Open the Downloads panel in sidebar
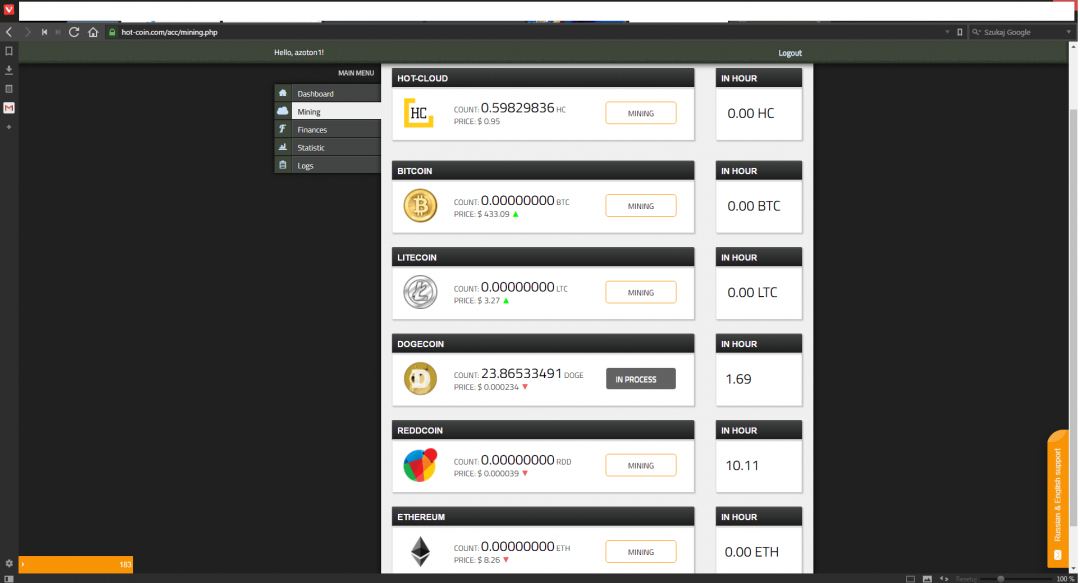Image resolution: width=1080 pixels, height=583 pixels. point(9,70)
